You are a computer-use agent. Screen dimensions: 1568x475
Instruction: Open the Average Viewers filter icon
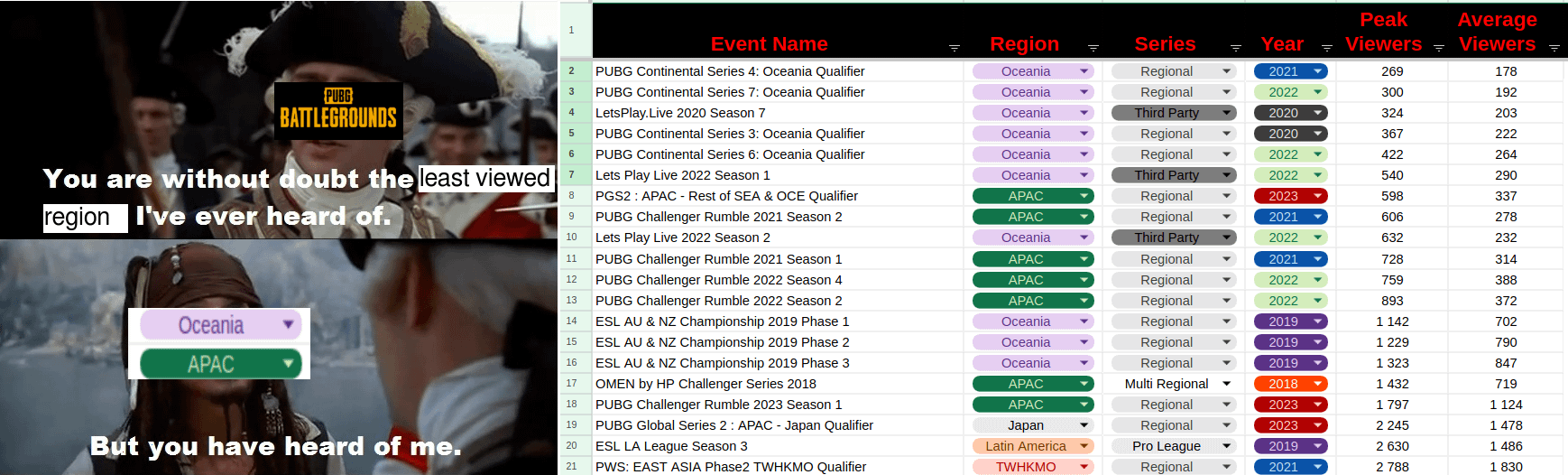coord(1554,48)
